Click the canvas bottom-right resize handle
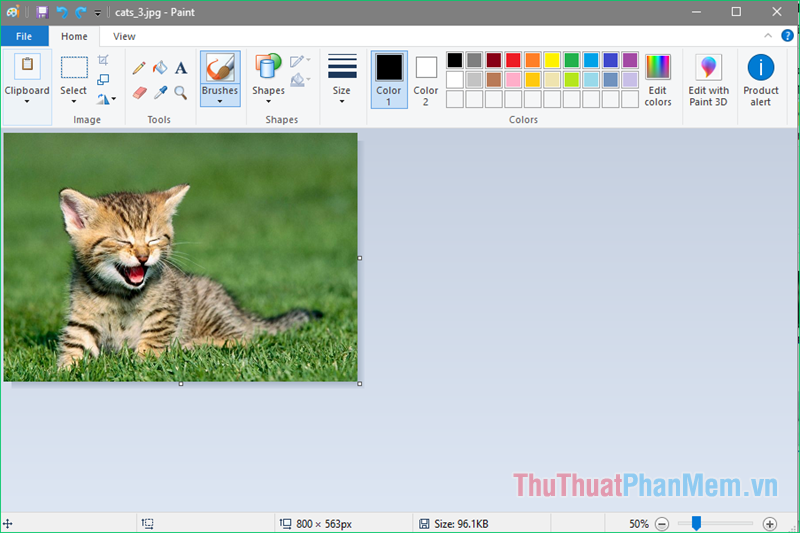Image resolution: width=800 pixels, height=533 pixels. (x=360, y=384)
